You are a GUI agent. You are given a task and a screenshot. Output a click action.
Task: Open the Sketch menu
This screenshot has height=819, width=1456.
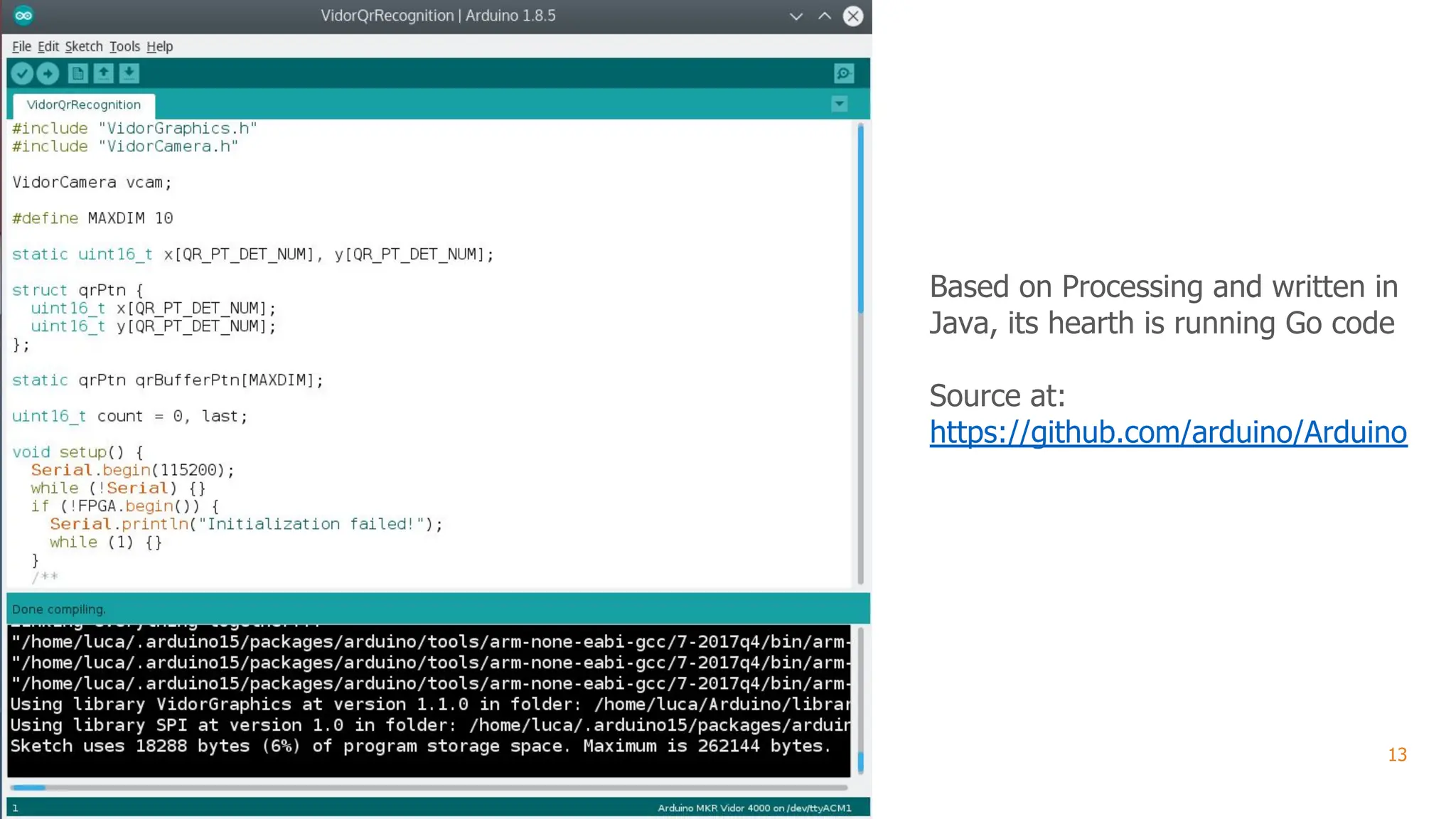[x=84, y=46]
